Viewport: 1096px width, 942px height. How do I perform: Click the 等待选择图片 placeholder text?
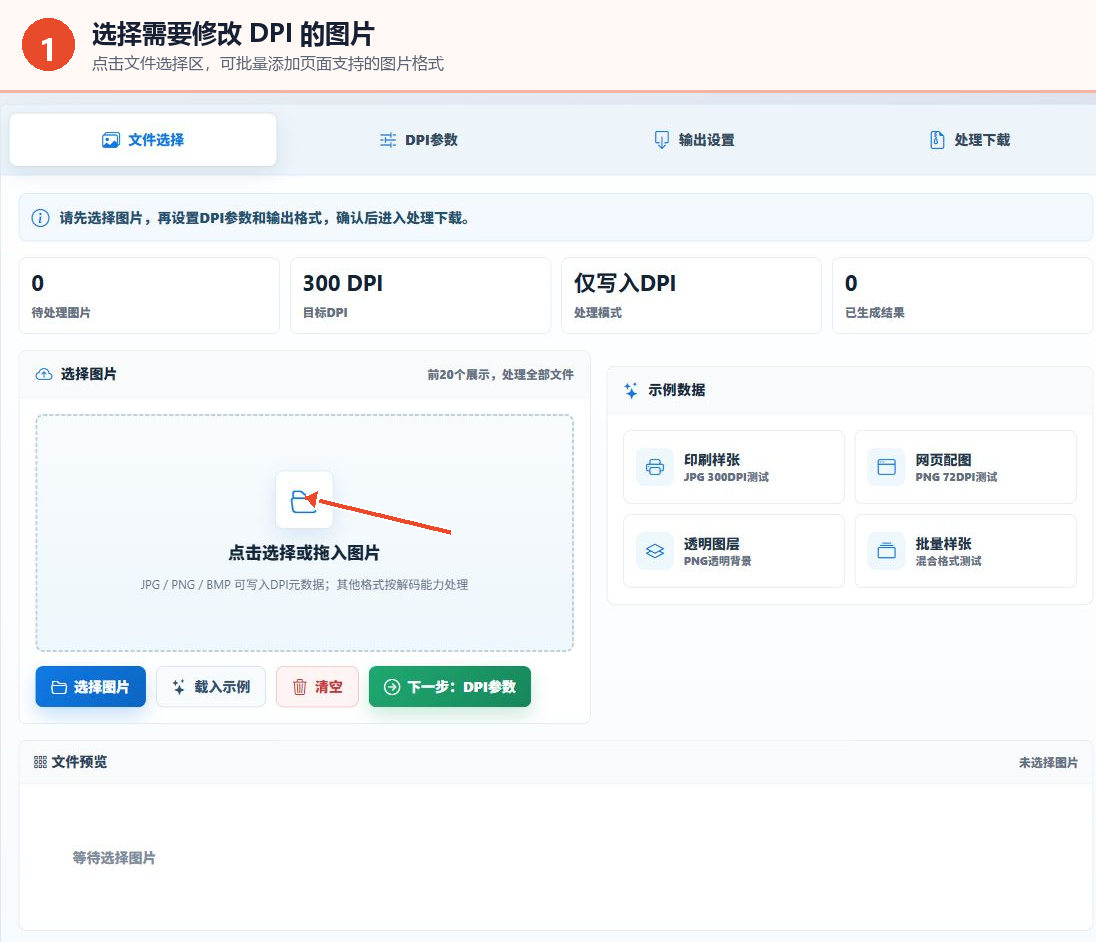(x=114, y=857)
